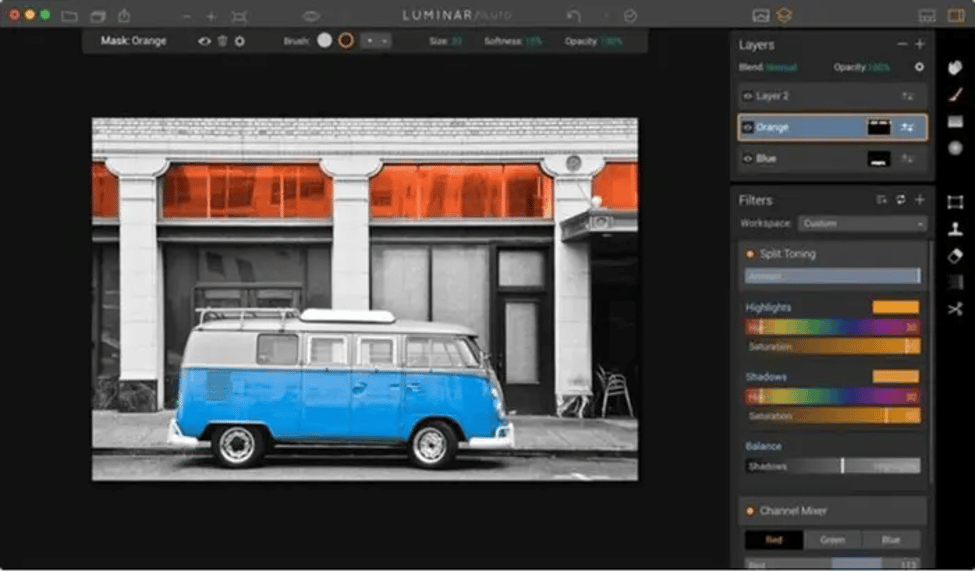The image size is (977, 572).
Task: Undo the last action
Action: click(573, 16)
